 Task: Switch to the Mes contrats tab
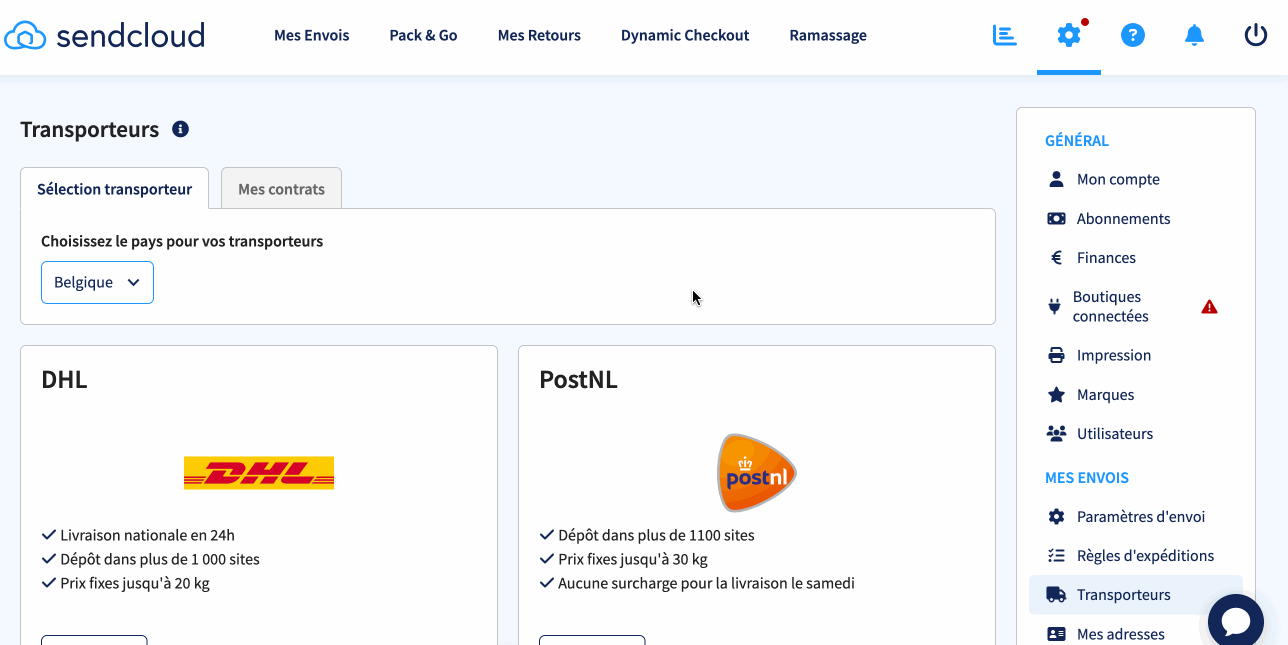click(281, 188)
